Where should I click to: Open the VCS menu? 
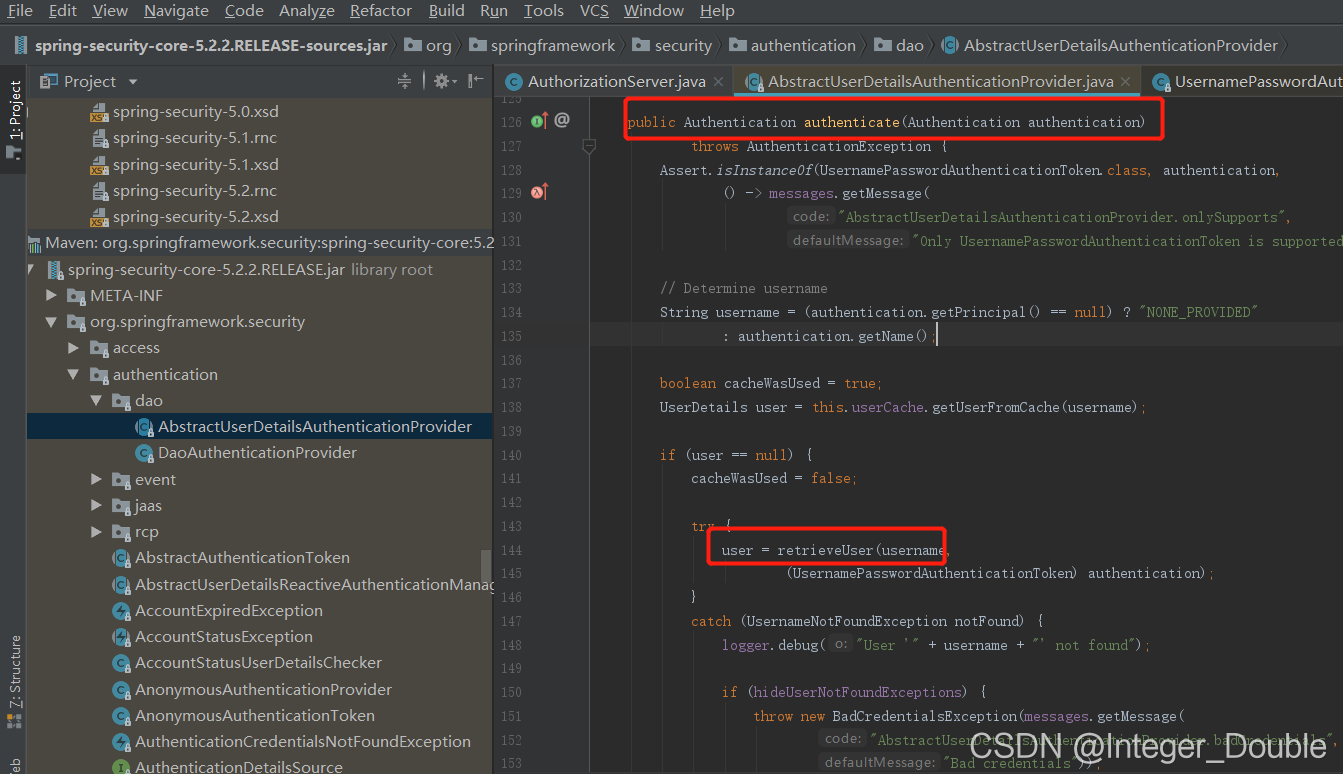[594, 11]
